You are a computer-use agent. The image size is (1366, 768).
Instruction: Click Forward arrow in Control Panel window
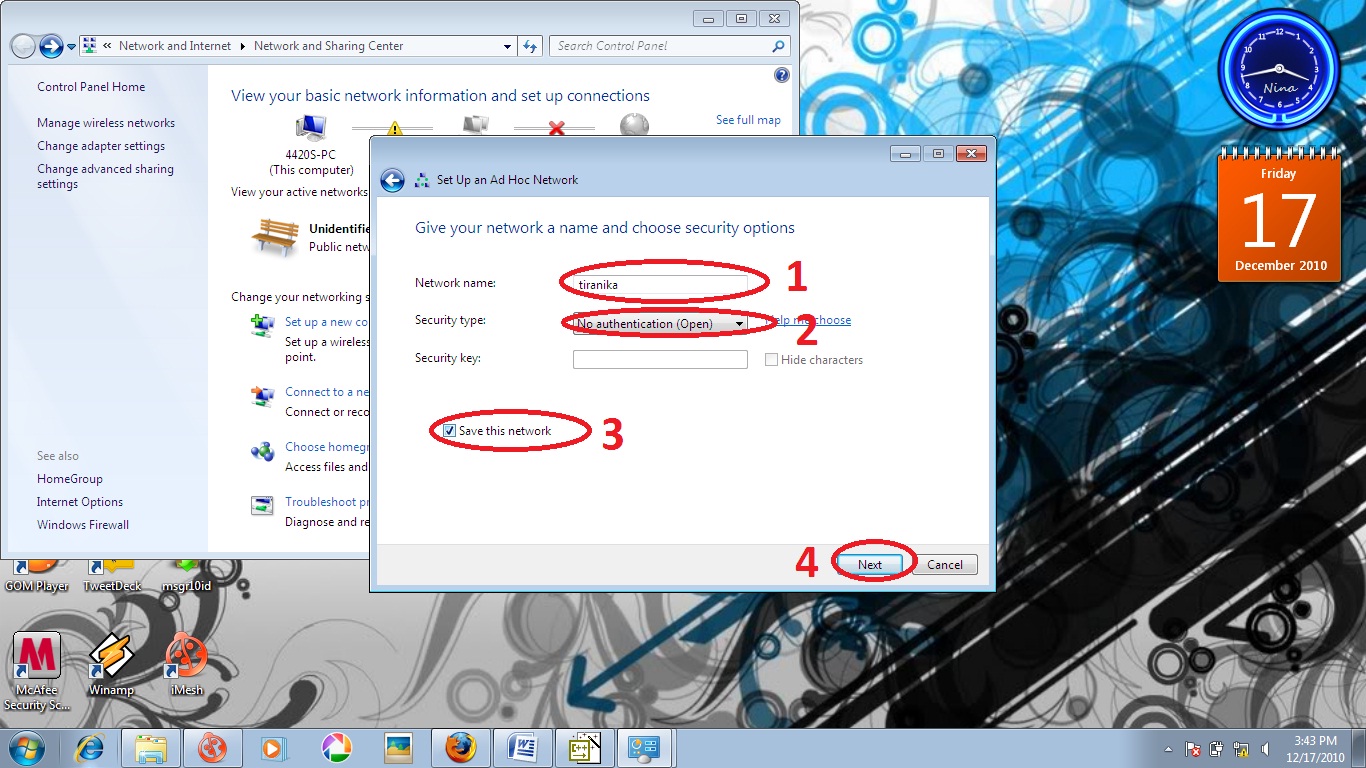51,46
